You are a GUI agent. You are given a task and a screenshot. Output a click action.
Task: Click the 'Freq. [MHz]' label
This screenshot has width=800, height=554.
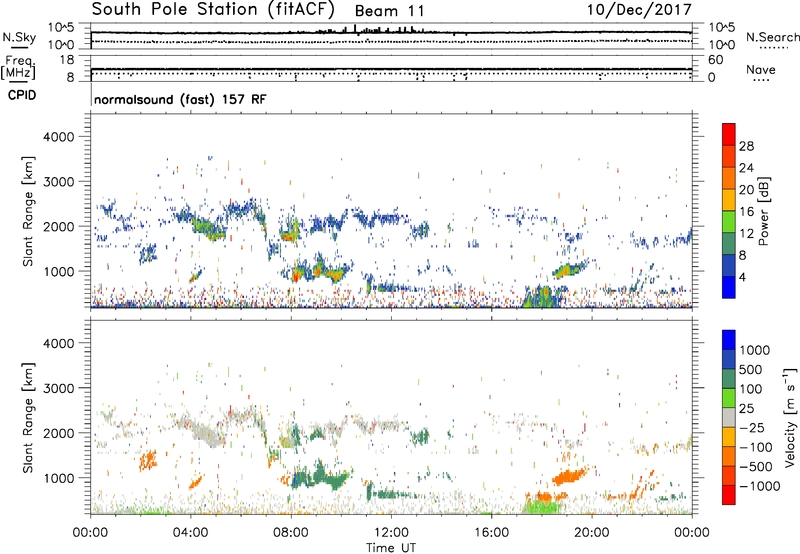pos(18,67)
